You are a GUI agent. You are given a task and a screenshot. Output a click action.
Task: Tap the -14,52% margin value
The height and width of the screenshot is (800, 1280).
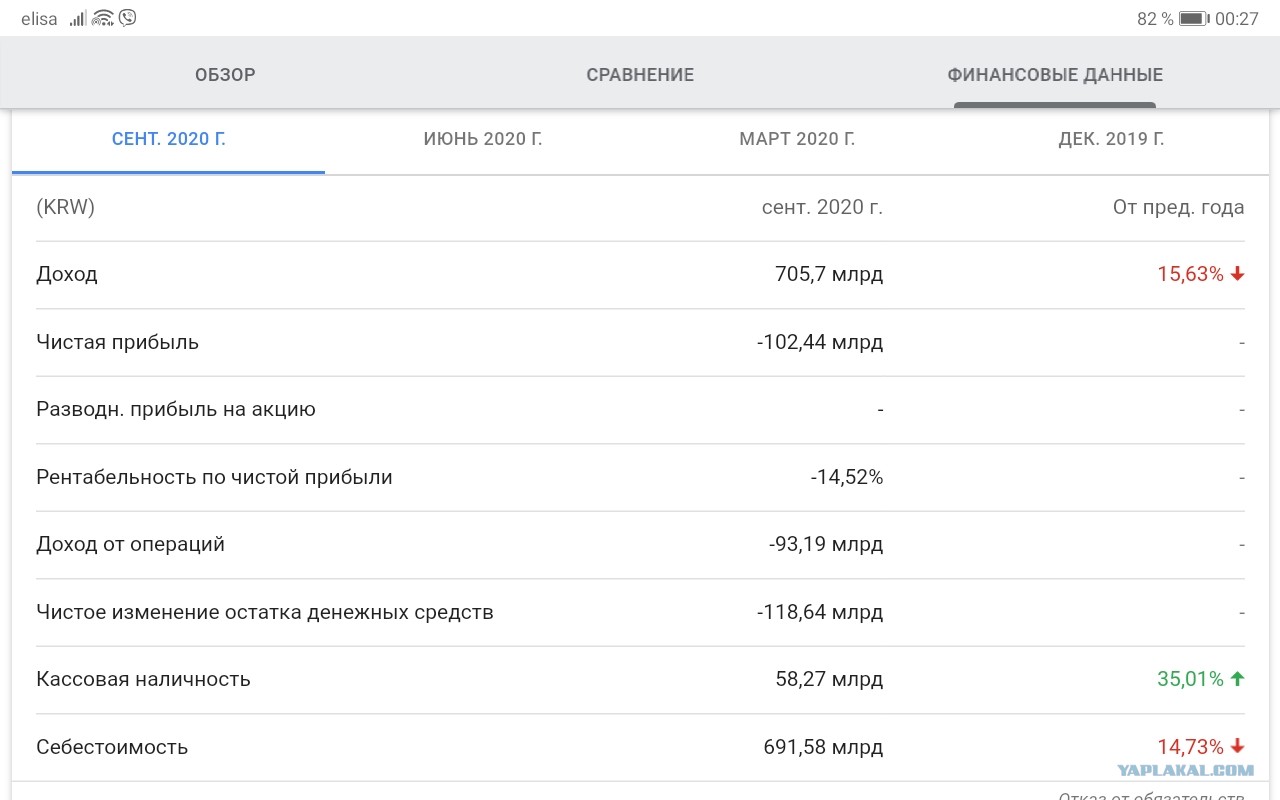tap(847, 477)
